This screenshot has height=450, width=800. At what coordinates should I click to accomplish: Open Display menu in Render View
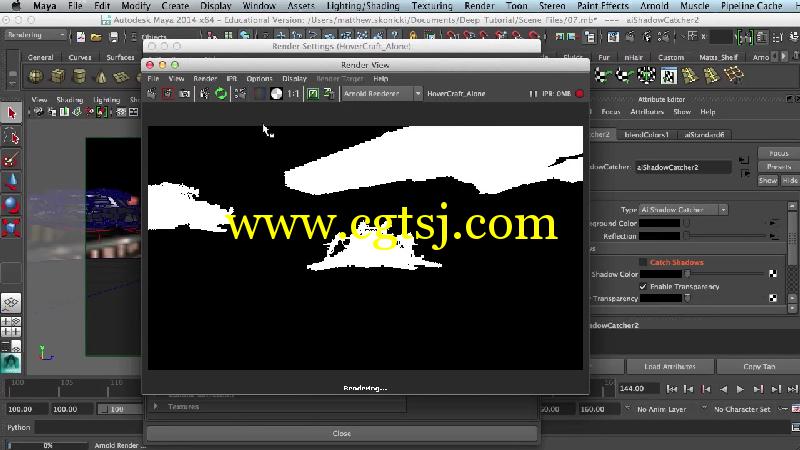tap(294, 79)
